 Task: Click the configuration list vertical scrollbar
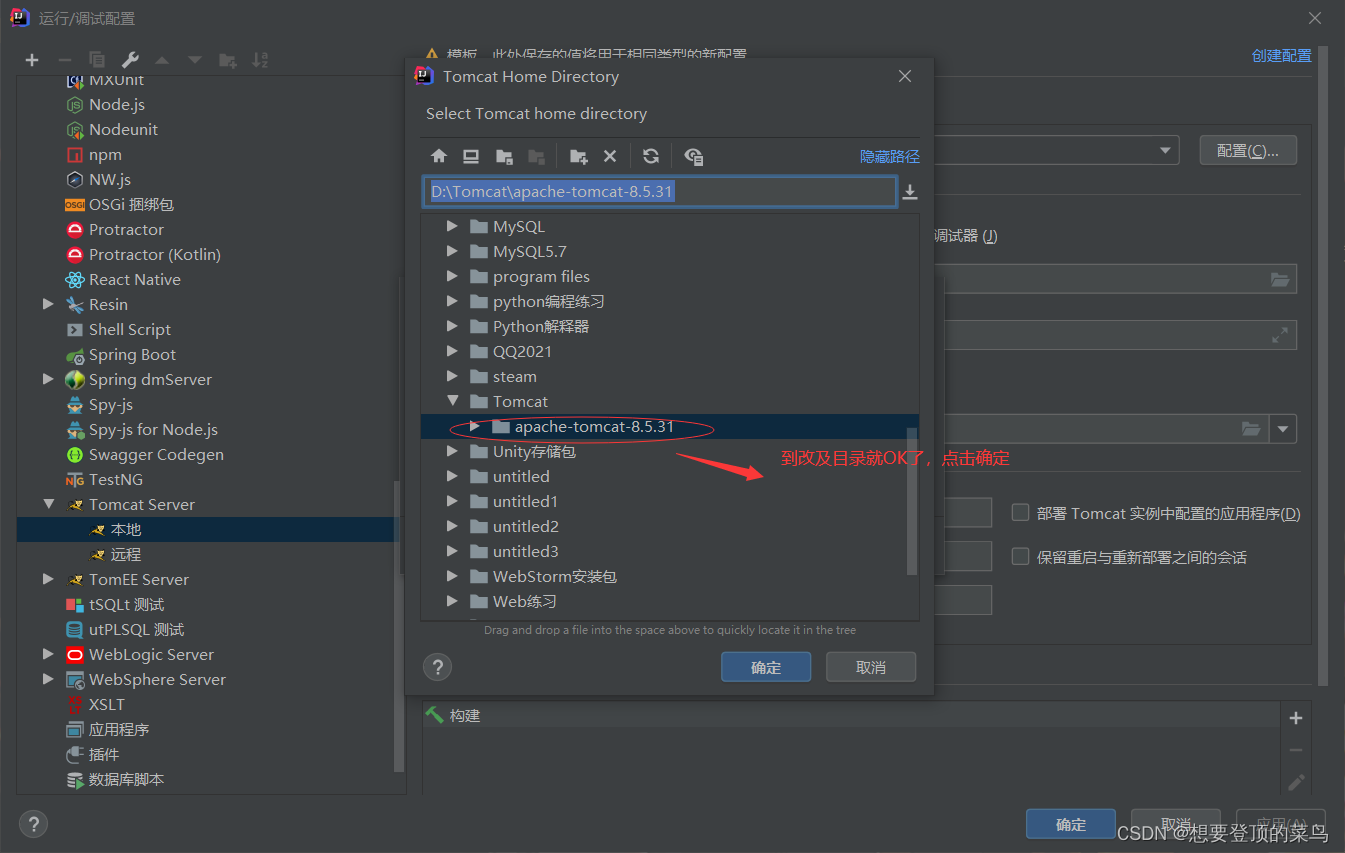400,627
